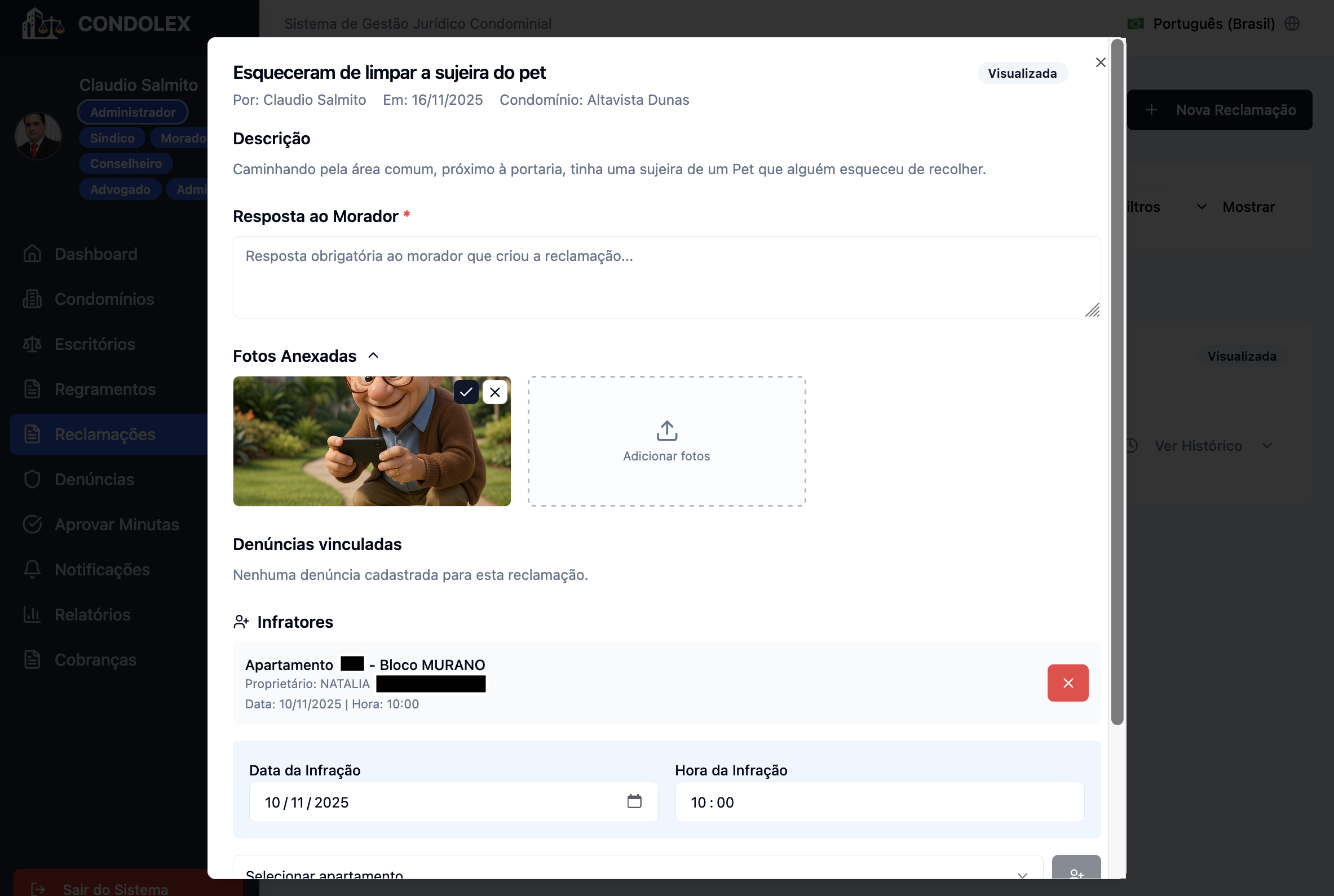Viewport: 1334px width, 896px height.
Task: Type in the Resposta ao Morador field
Action: point(666,277)
